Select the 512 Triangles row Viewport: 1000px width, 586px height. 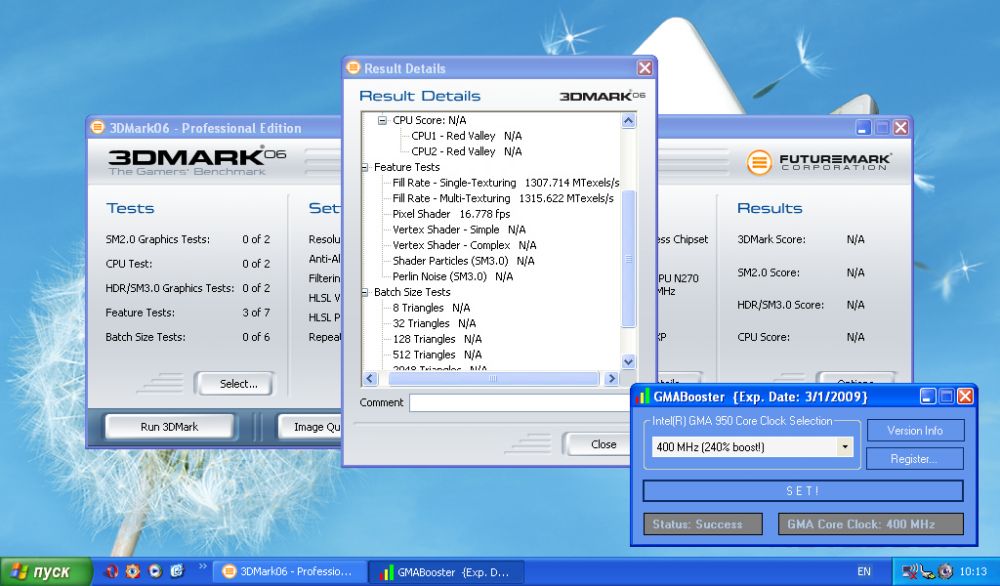437,355
